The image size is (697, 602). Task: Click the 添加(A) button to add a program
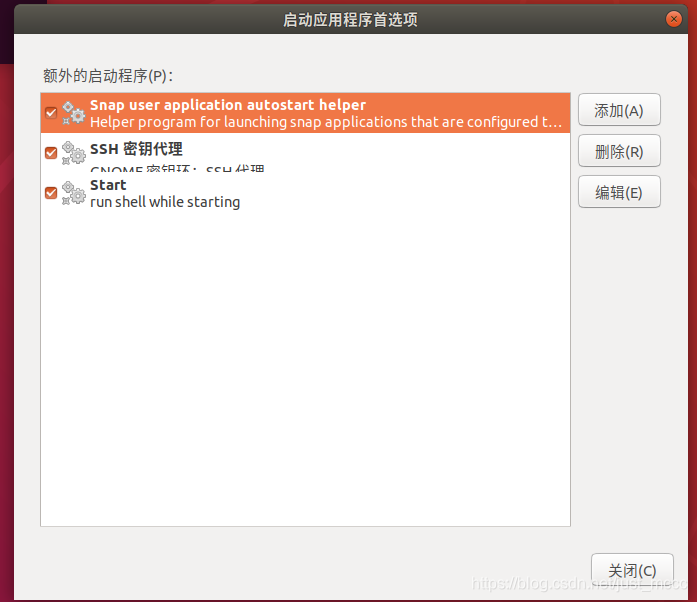click(x=619, y=110)
